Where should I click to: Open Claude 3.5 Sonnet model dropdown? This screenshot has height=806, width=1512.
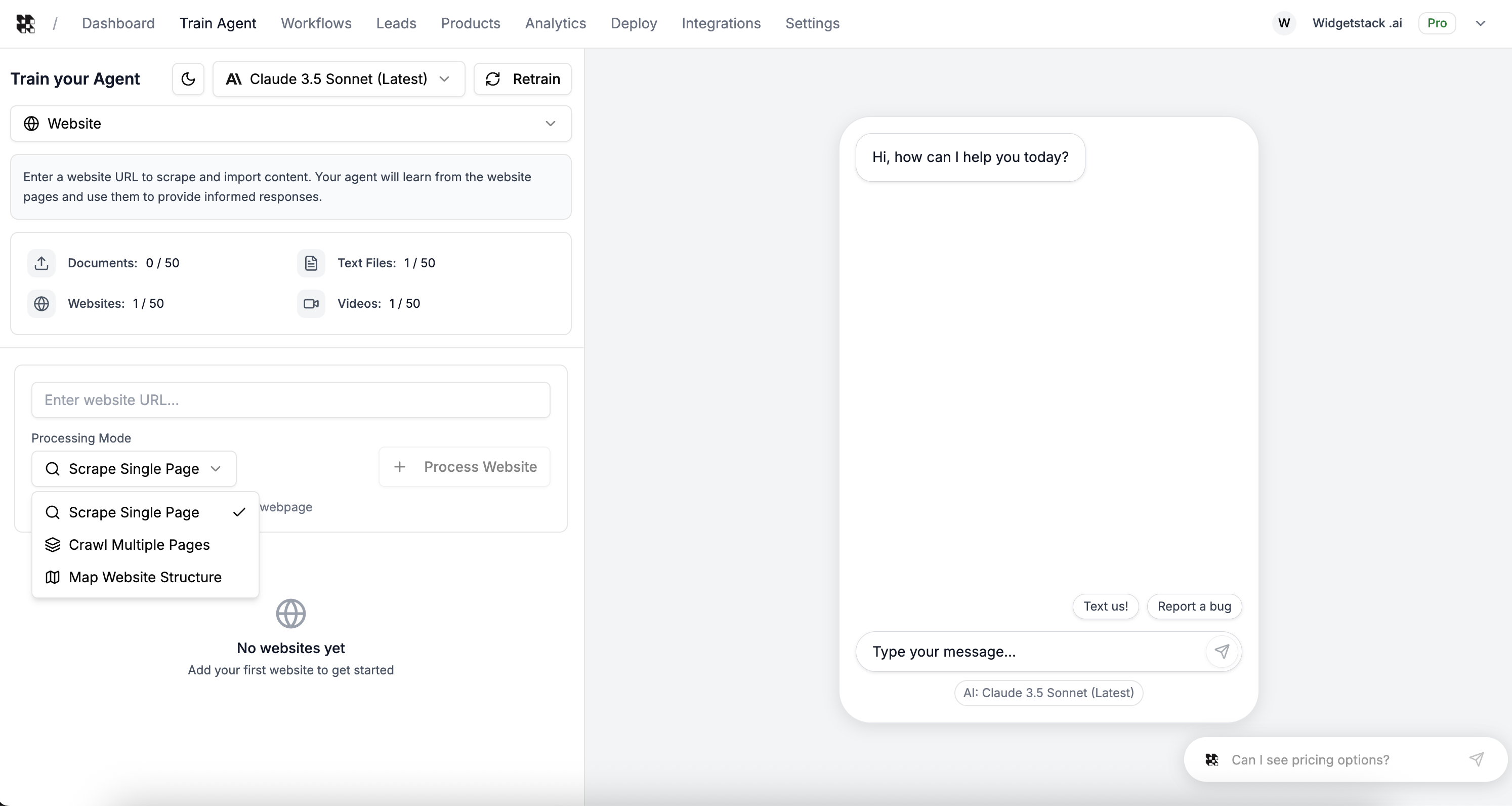point(338,78)
